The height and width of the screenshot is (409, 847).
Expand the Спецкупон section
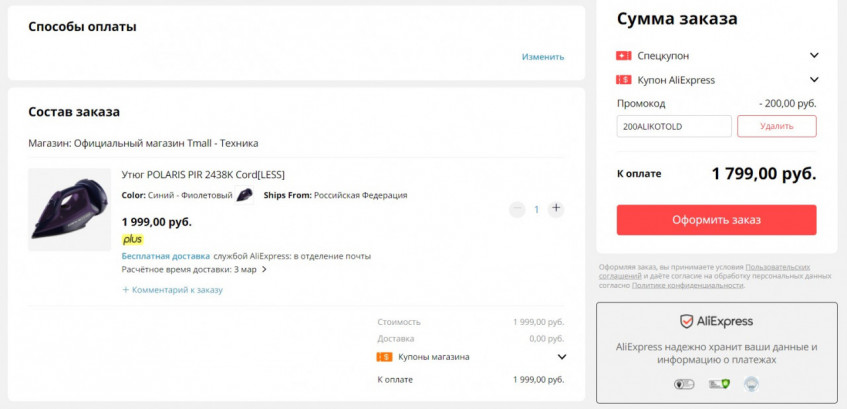click(814, 56)
